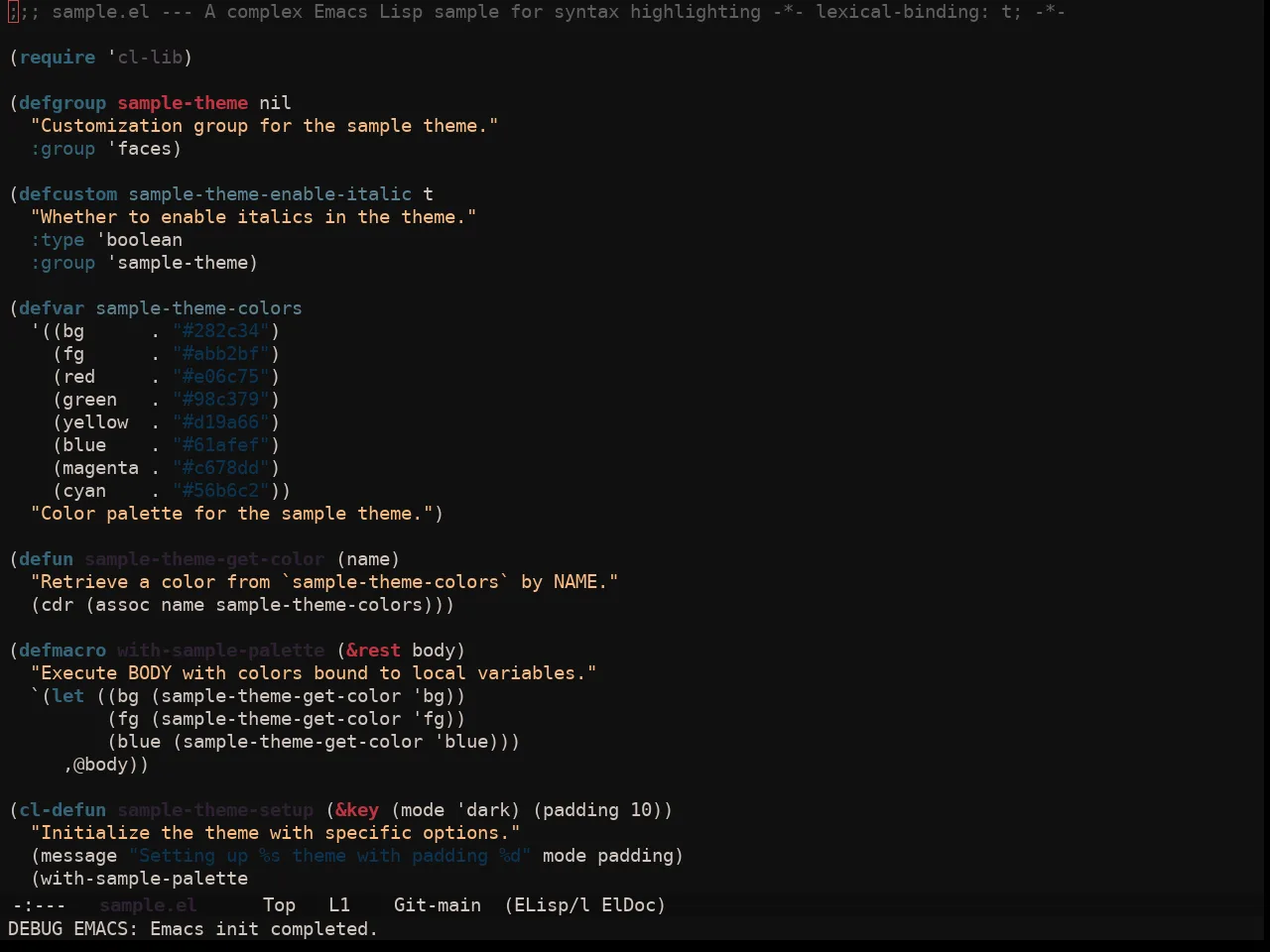Click the L1 line number indicator
Image resolution: width=1270 pixels, height=952 pixels.
click(x=339, y=905)
